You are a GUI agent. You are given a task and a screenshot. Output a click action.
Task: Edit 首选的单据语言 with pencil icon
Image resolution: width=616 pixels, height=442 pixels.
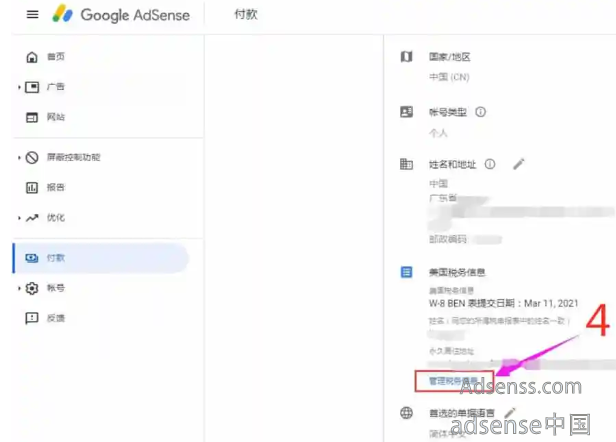point(510,413)
